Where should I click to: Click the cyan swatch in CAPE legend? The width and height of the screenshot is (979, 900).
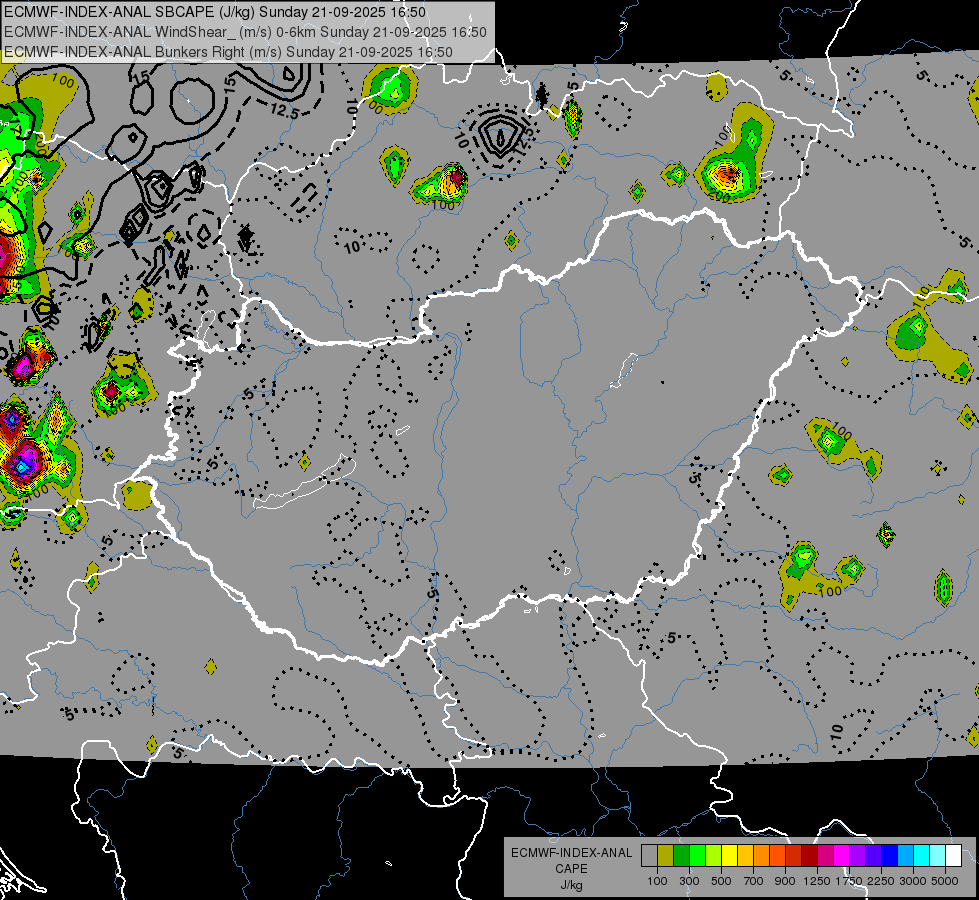click(921, 855)
